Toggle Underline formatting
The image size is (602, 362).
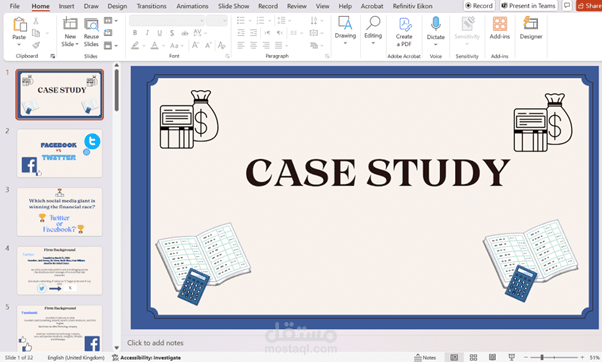pos(160,33)
